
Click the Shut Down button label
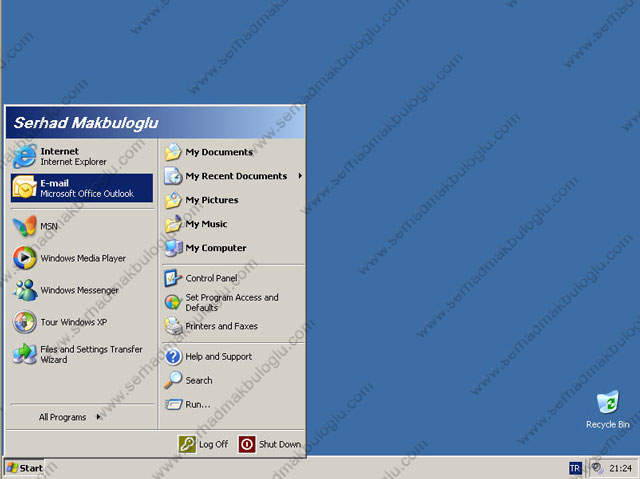tap(280, 444)
